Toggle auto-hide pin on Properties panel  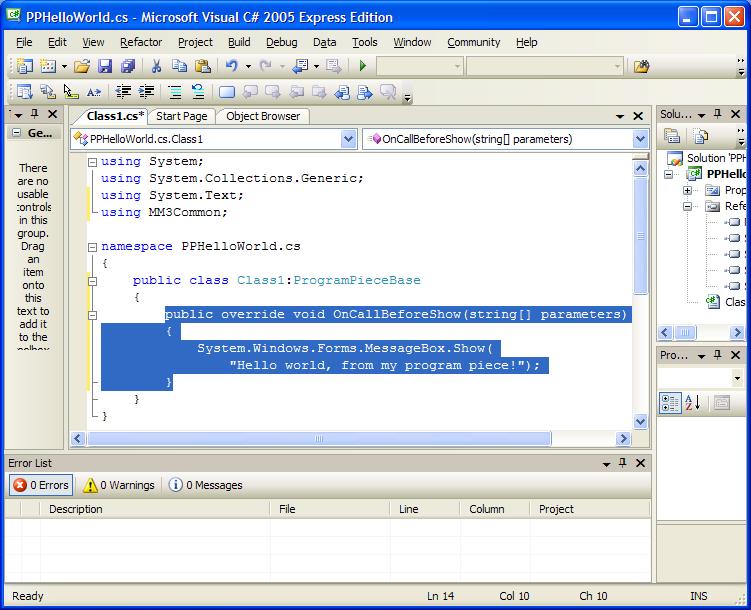click(717, 355)
